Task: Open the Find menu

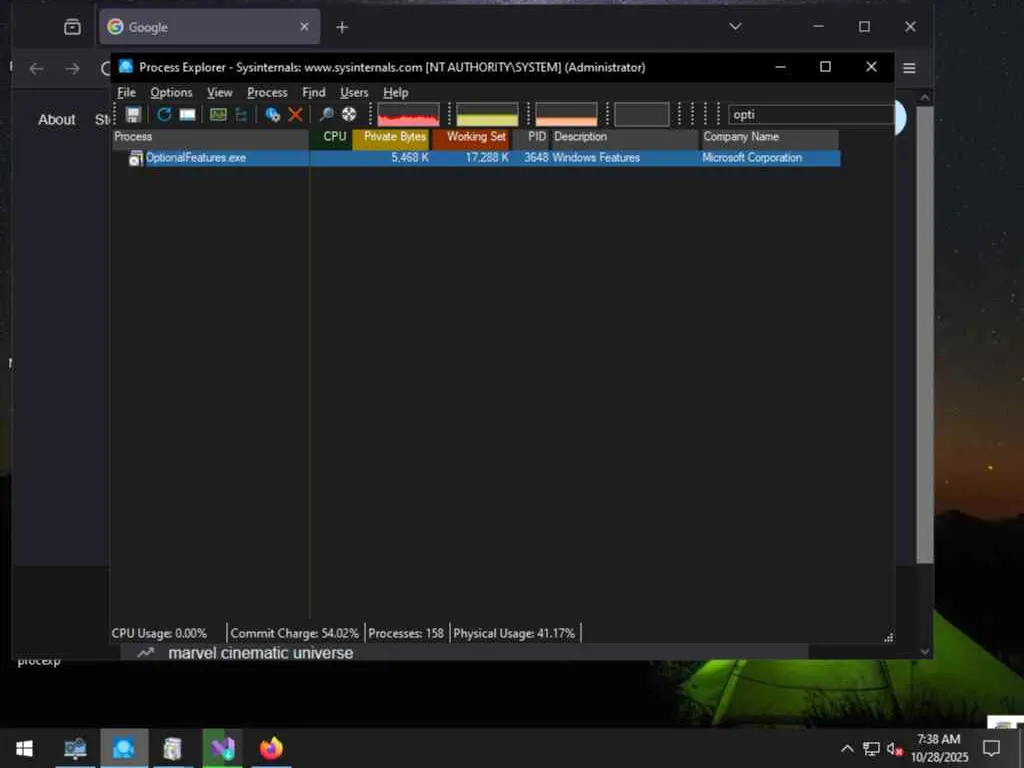Action: tap(313, 93)
